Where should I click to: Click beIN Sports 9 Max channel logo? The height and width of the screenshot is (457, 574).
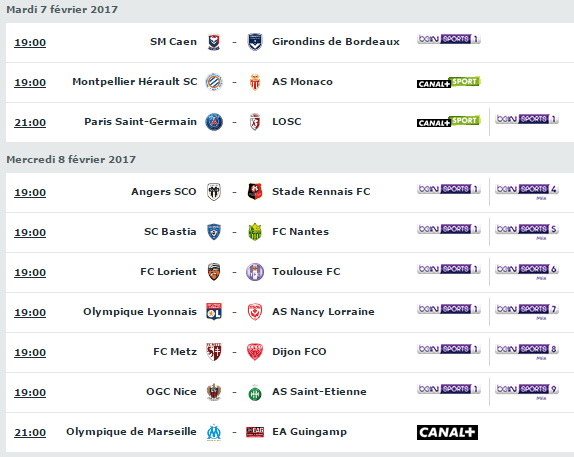[x=527, y=392]
